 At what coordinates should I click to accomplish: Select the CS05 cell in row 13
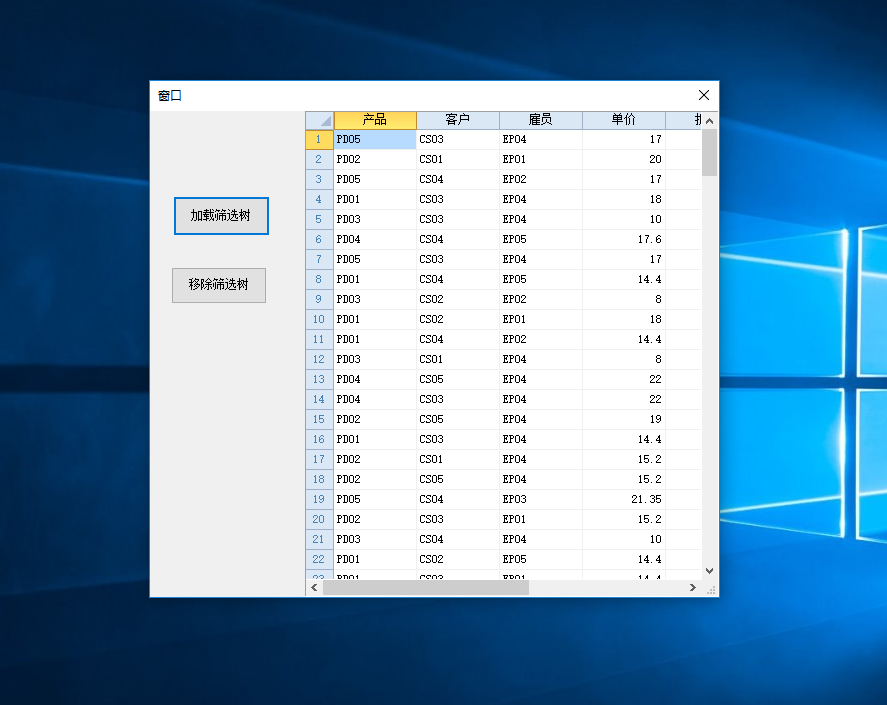point(458,380)
